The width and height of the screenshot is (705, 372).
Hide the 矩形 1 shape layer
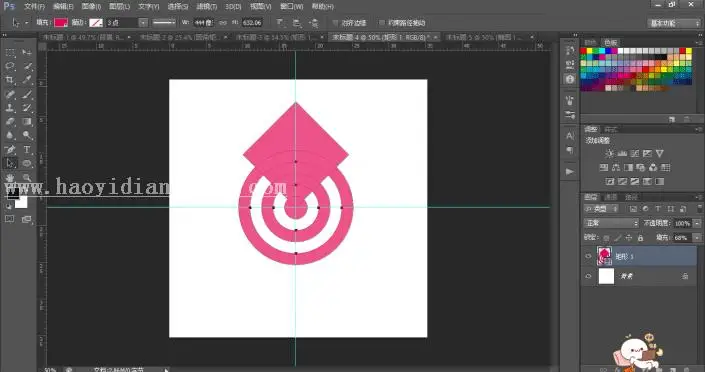[588, 256]
